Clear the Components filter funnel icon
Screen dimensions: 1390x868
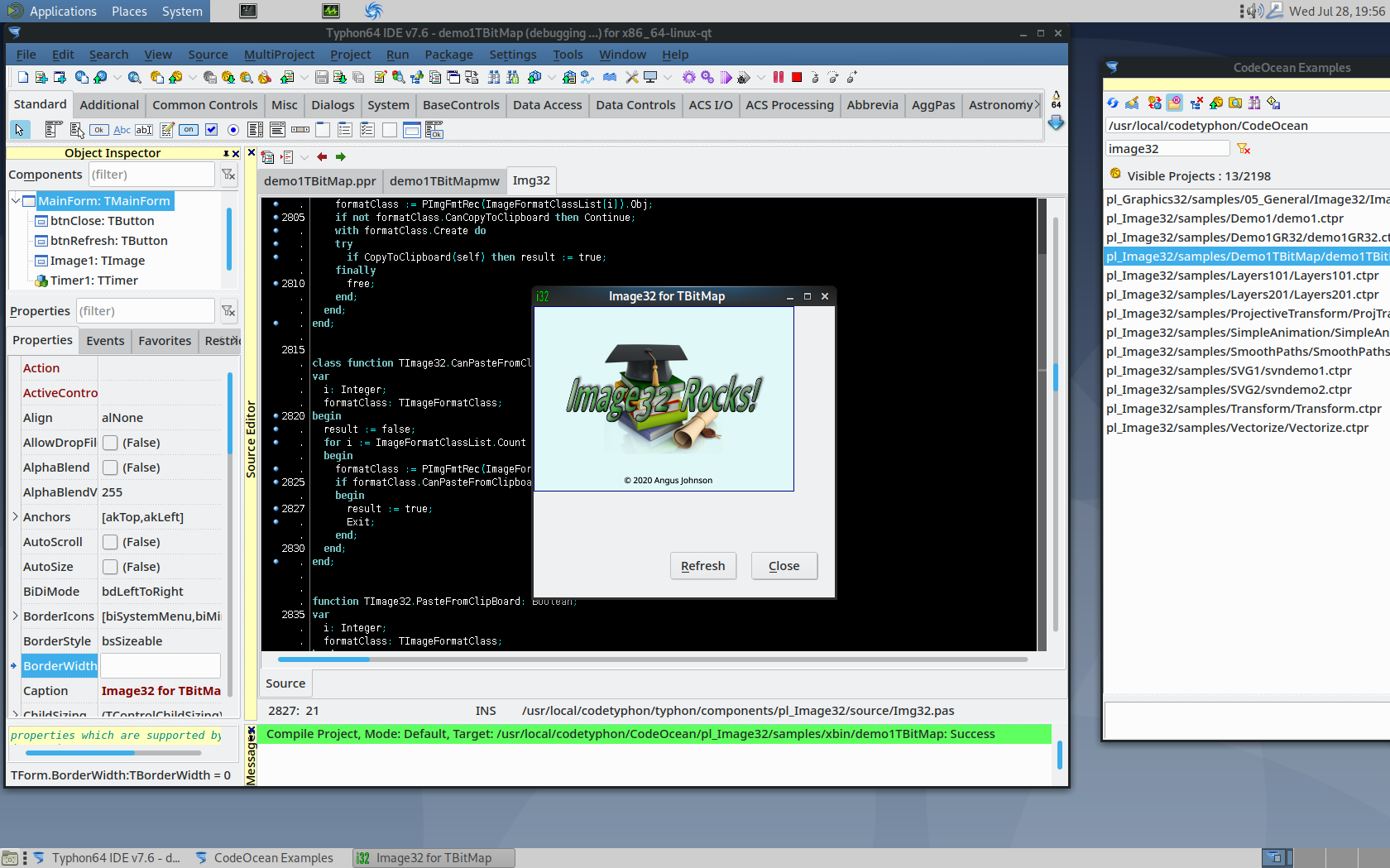(228, 175)
